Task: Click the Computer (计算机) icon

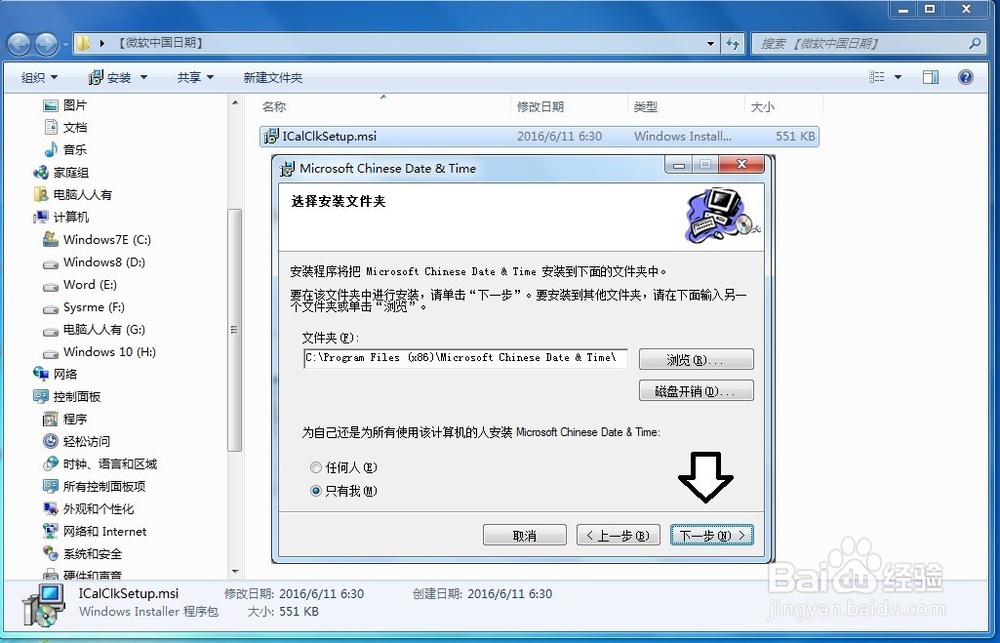Action: (41, 217)
